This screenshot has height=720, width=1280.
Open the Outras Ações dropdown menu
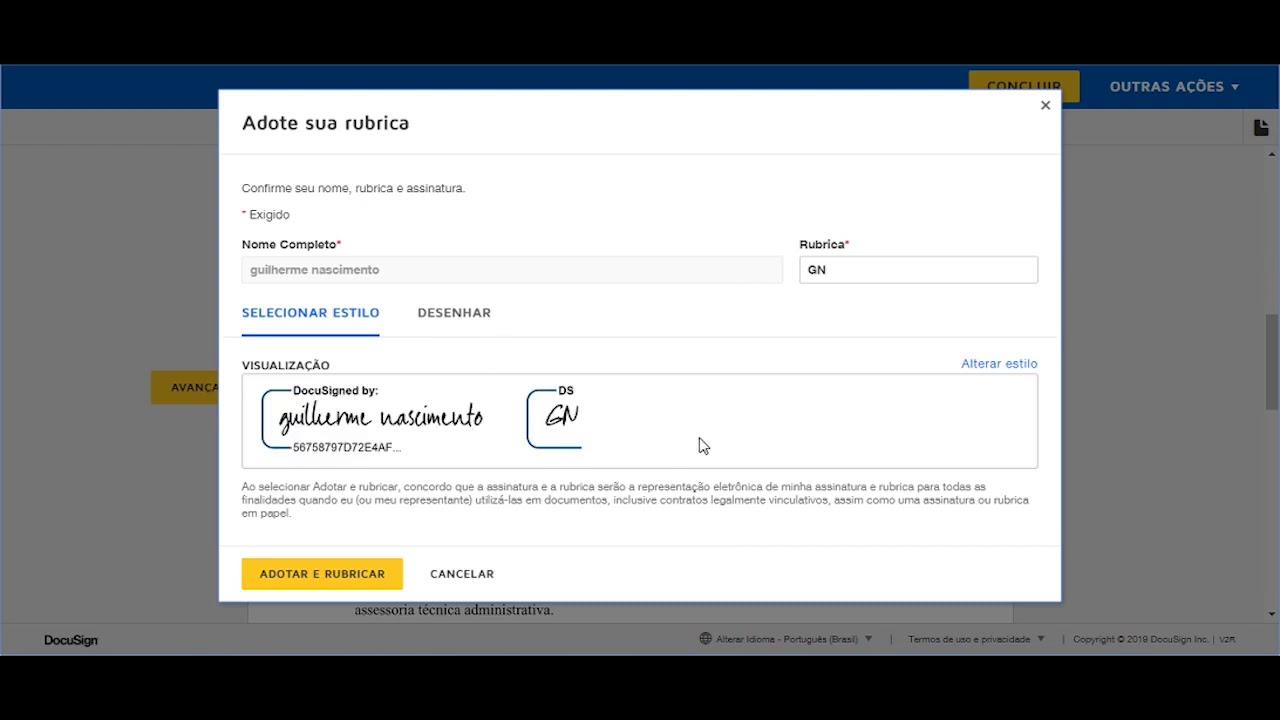[x=1174, y=87]
